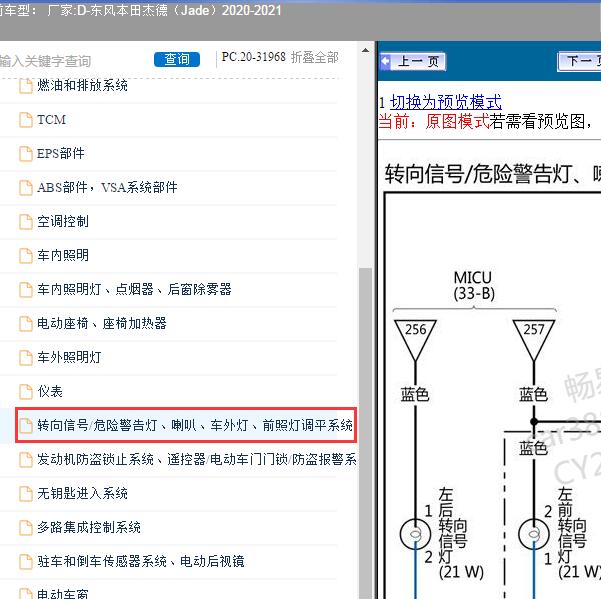601x599 pixels.
Task: Open 电动座椅、座椅加热器 entry
Action: (102, 323)
